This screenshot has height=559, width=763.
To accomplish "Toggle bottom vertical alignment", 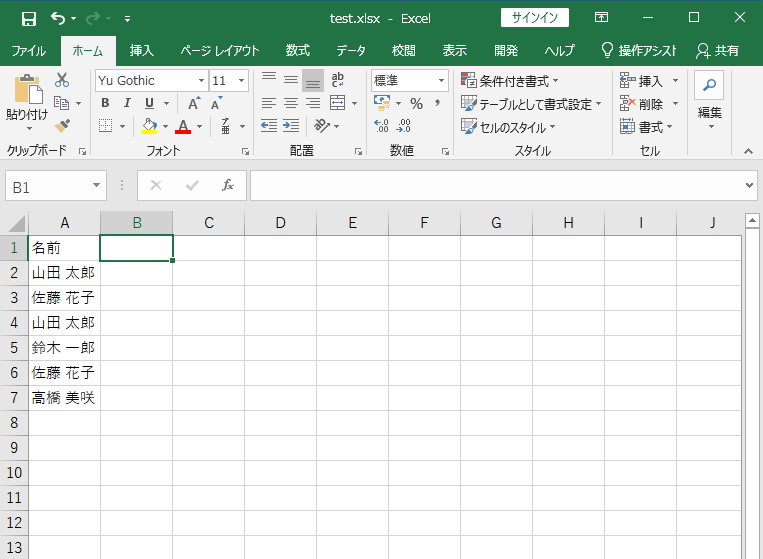I will click(x=313, y=80).
